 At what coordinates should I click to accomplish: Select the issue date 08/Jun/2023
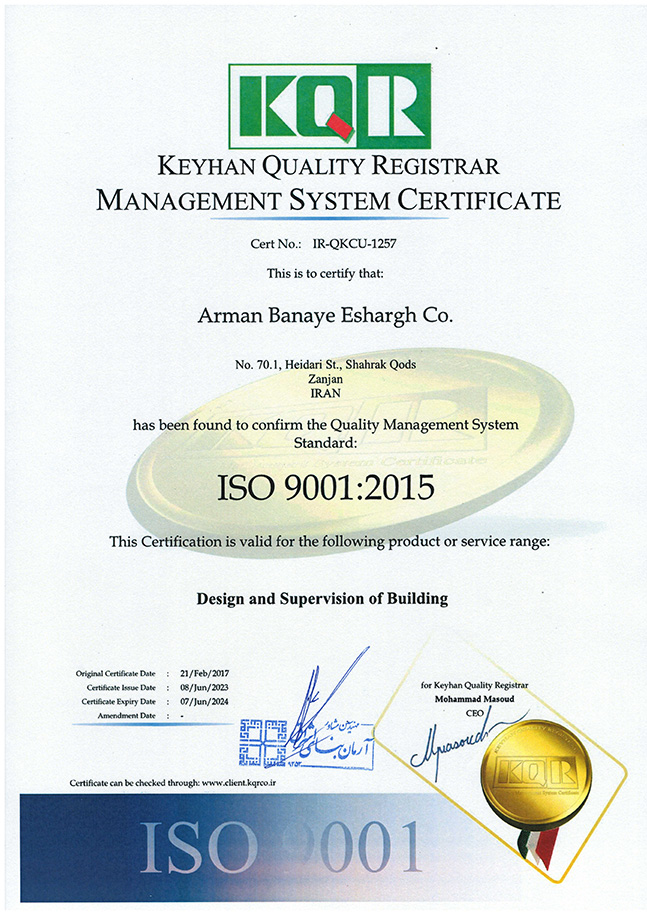pos(205,687)
